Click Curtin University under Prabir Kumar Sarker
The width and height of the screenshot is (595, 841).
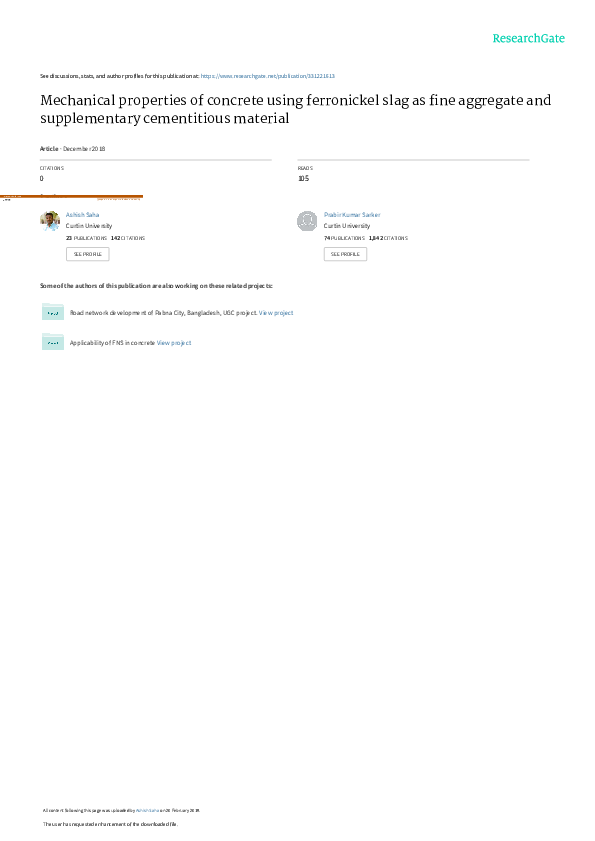347,226
